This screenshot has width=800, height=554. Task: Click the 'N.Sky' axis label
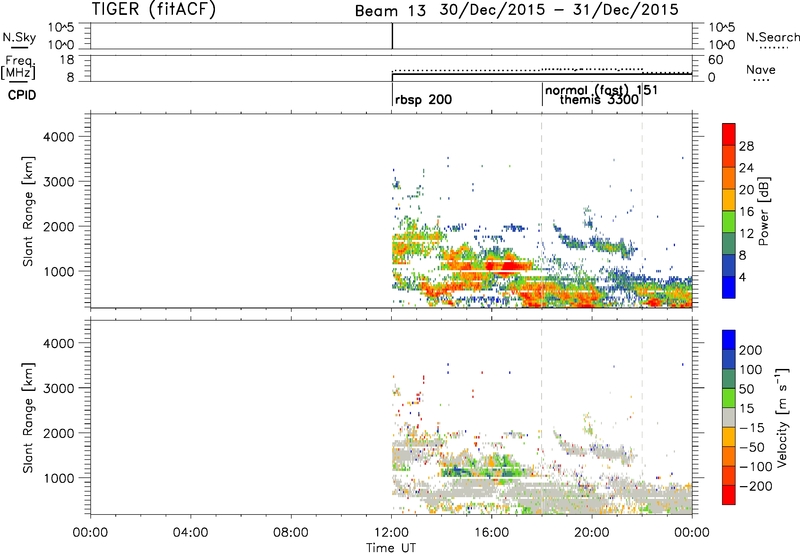pos(19,37)
